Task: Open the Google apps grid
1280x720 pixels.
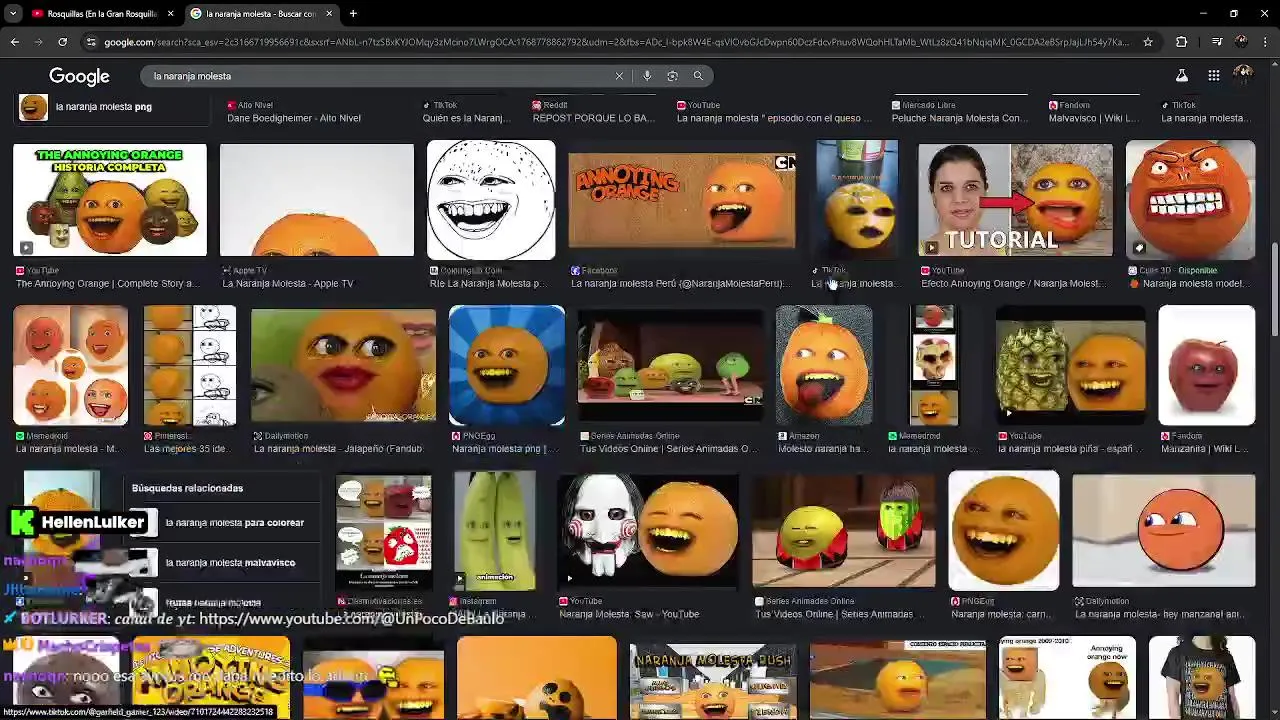Action: pyautogui.click(x=1213, y=76)
